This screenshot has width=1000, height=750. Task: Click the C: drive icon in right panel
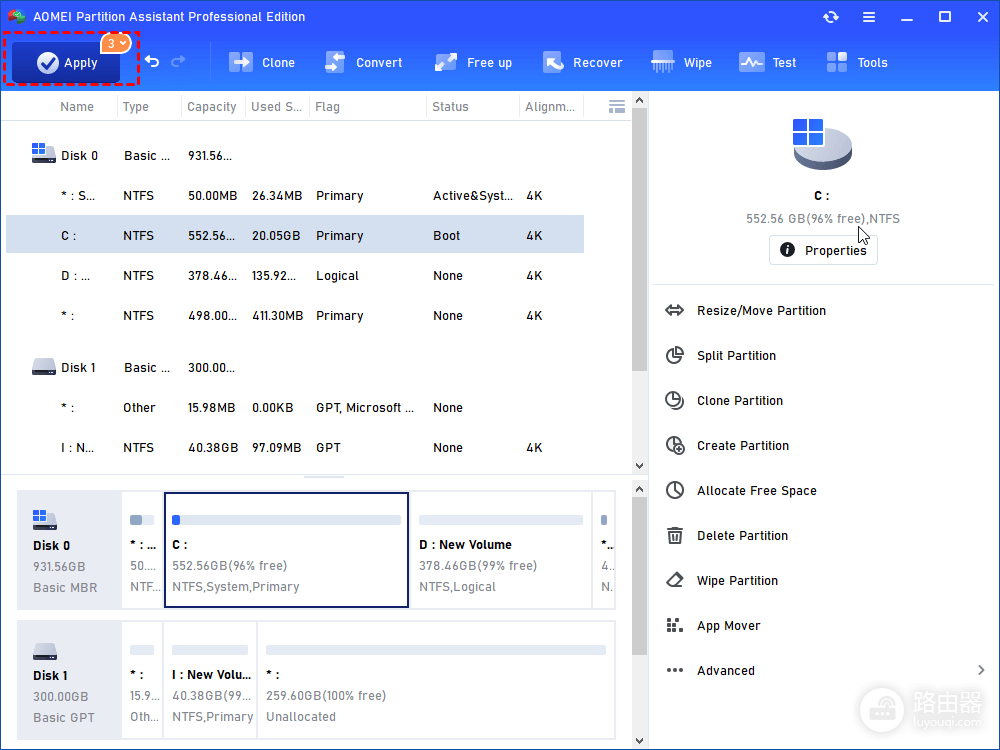[x=822, y=144]
